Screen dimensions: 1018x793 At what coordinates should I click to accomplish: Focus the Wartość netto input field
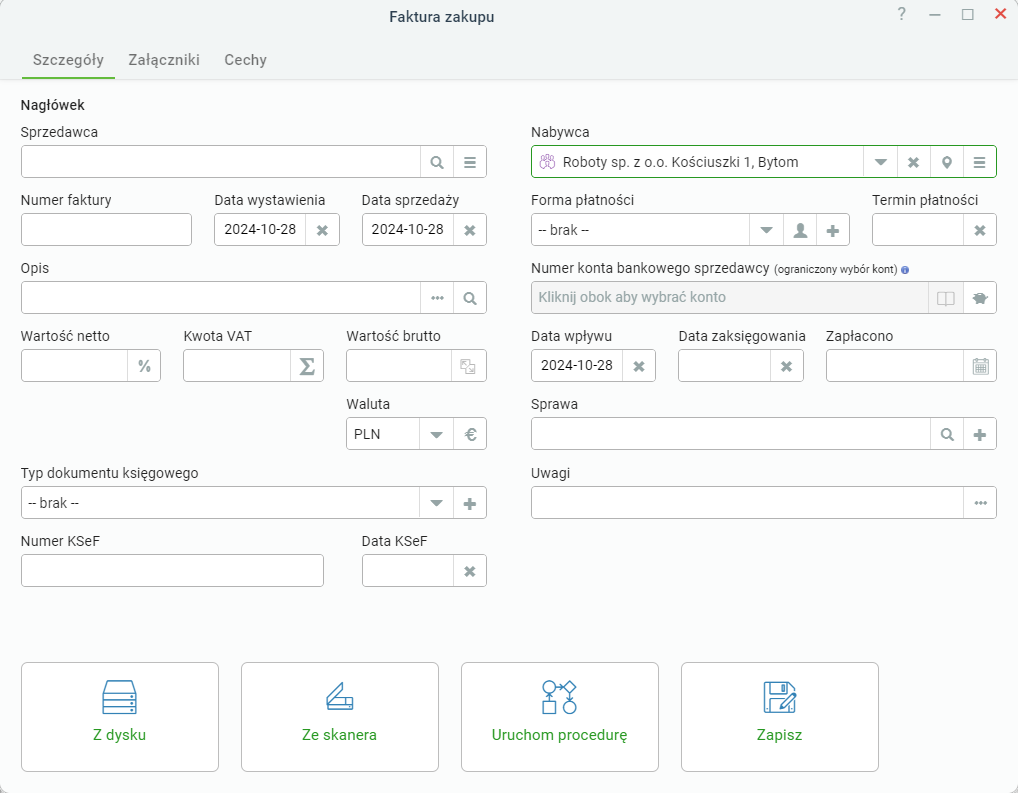click(x=75, y=366)
